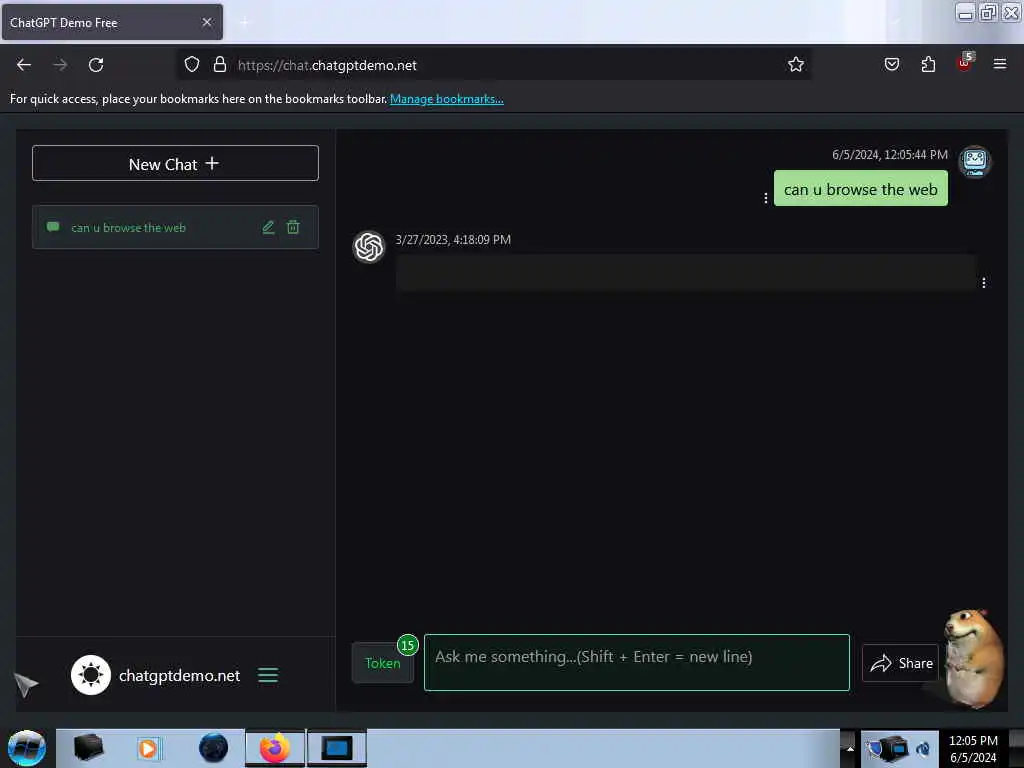Open 'can u browse the web' conversation in sidebar
The image size is (1024, 768).
[175, 227]
